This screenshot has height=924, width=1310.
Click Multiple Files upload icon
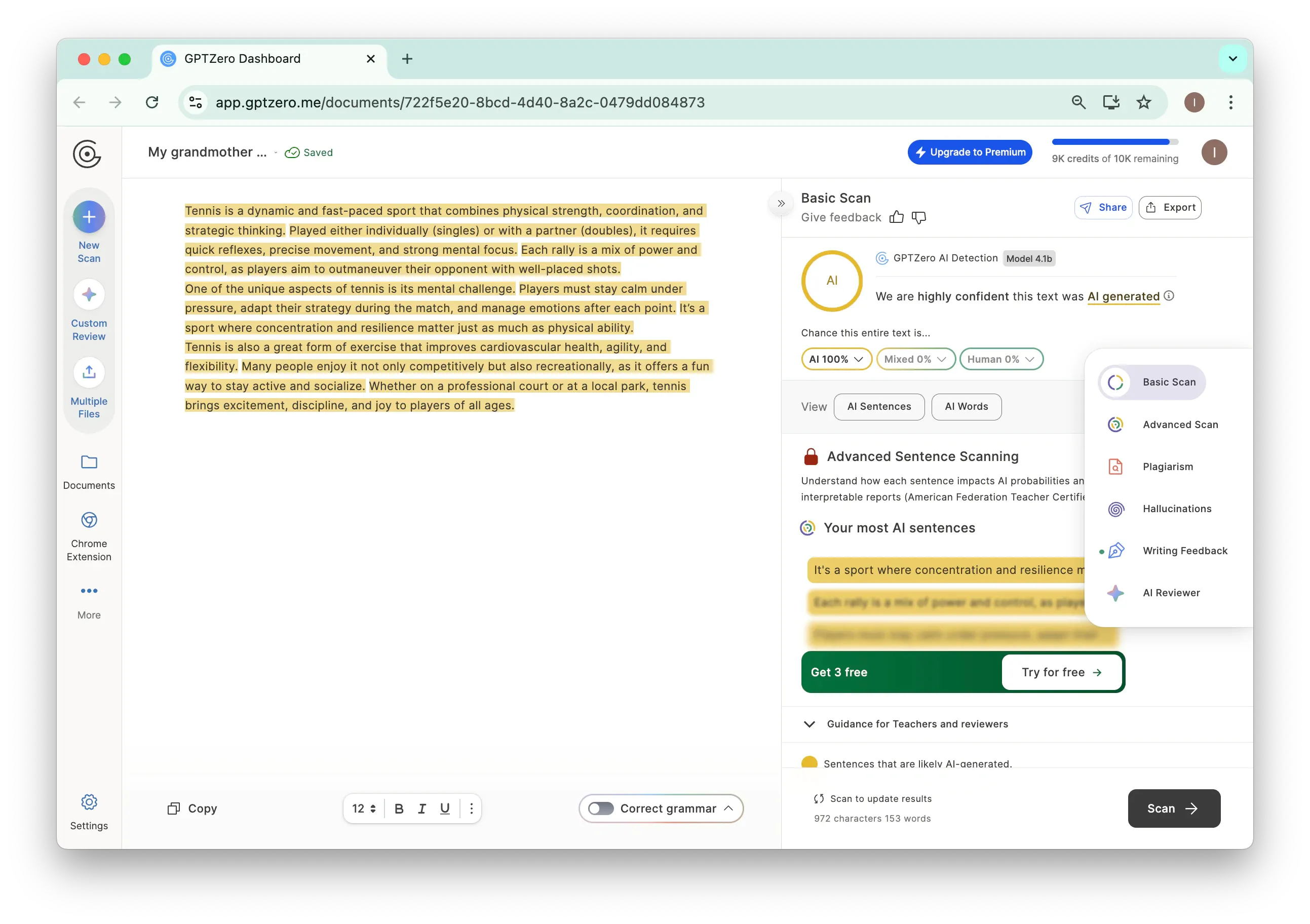pos(89,373)
